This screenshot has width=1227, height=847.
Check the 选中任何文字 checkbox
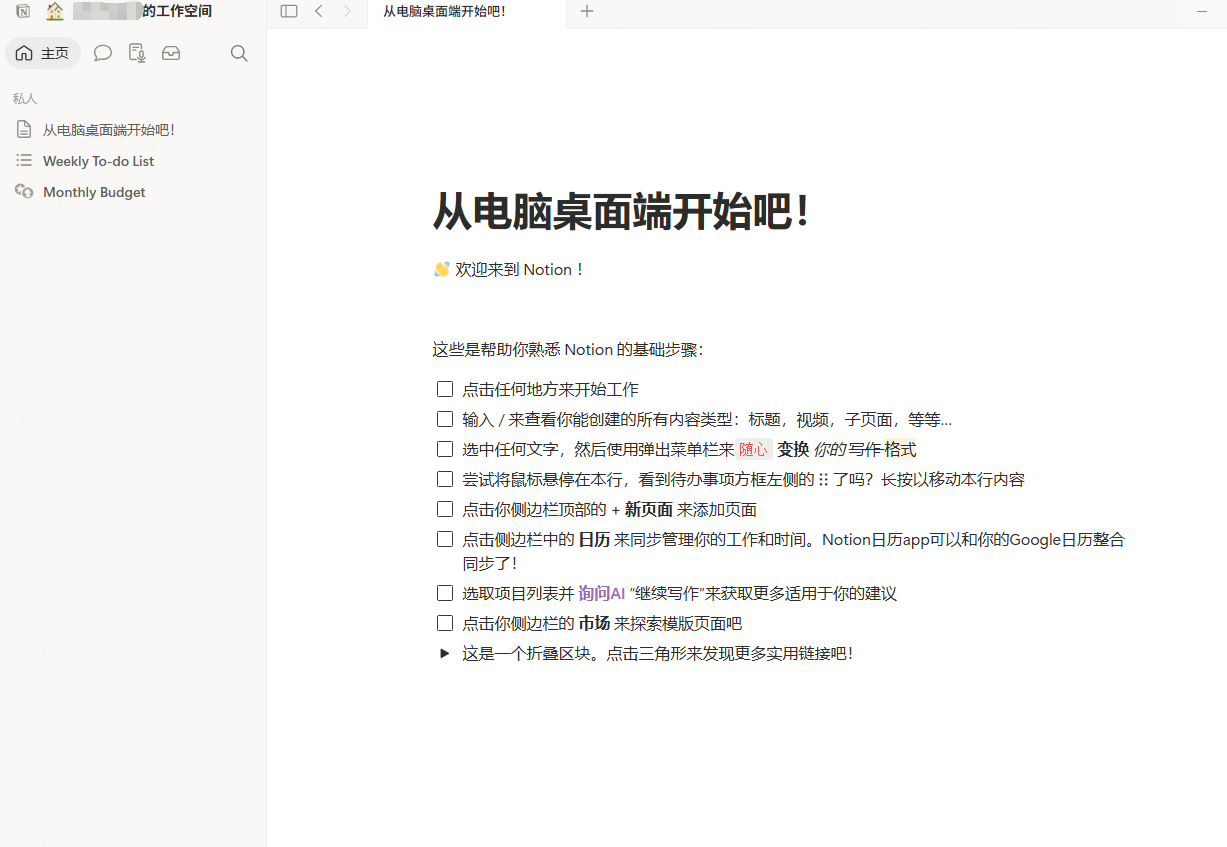tap(445, 449)
